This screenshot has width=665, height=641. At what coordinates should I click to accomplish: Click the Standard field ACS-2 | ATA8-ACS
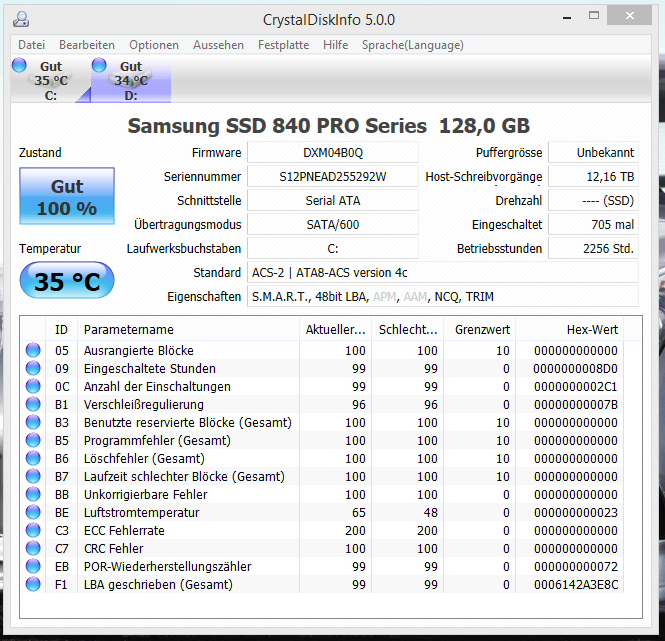pos(443,273)
